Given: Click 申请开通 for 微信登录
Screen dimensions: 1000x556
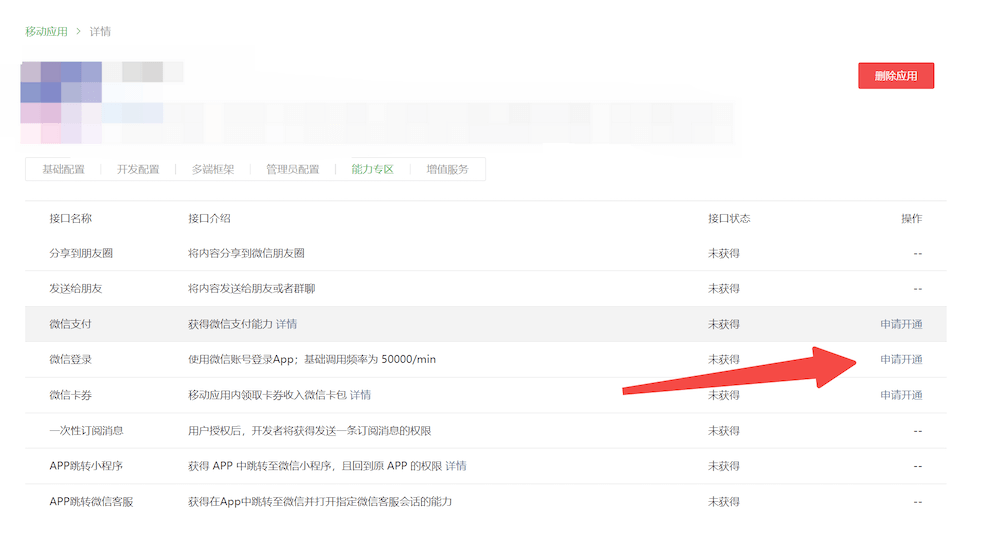Looking at the screenshot, I should (x=901, y=360).
